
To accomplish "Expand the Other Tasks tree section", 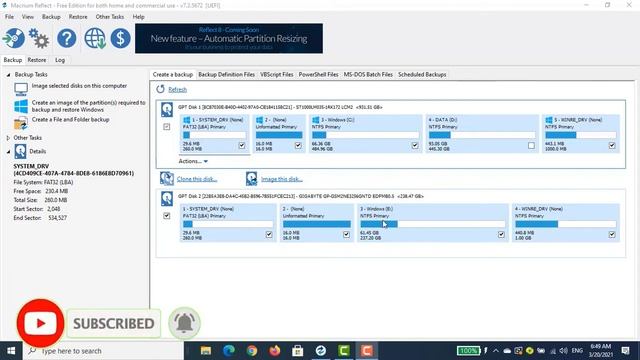I will click(8, 138).
